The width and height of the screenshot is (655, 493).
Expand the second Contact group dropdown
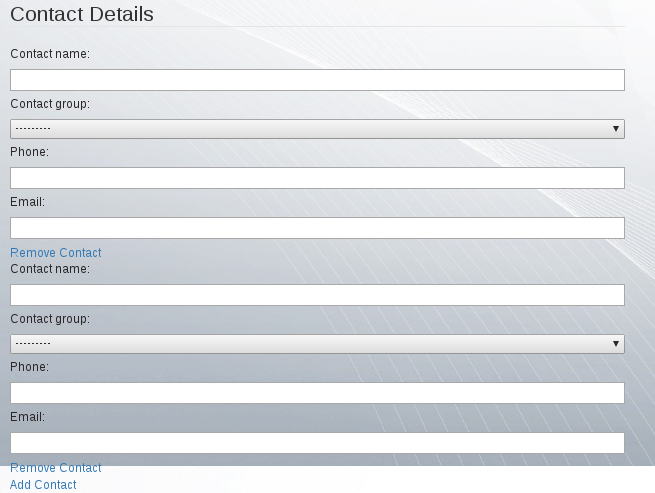317,344
